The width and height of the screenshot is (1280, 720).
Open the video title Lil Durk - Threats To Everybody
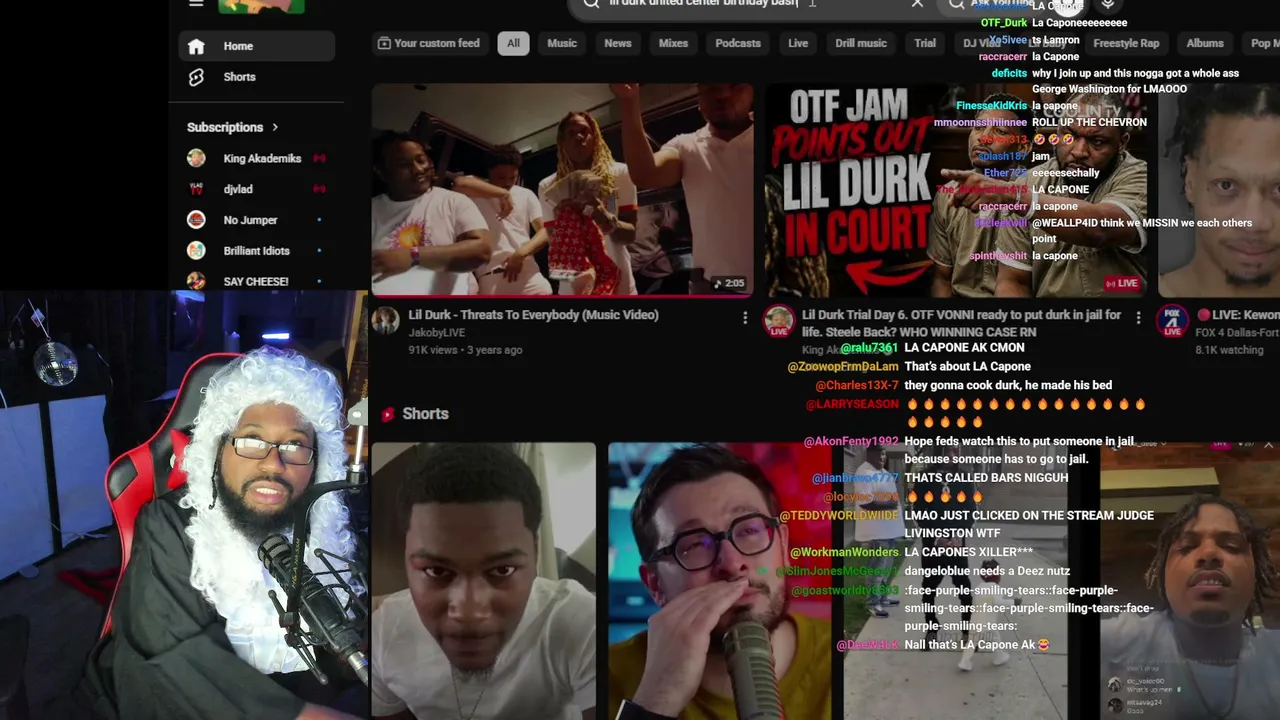pos(533,315)
